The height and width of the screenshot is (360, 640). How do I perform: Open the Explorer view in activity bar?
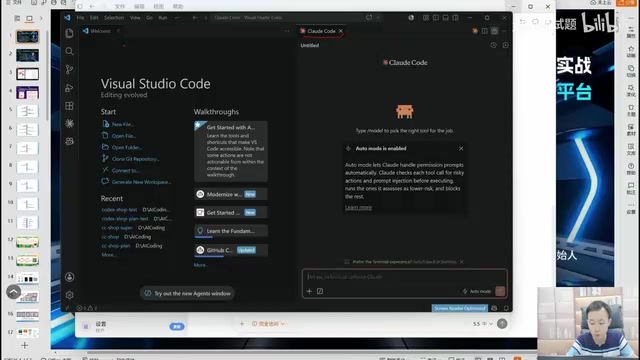[x=69, y=33]
